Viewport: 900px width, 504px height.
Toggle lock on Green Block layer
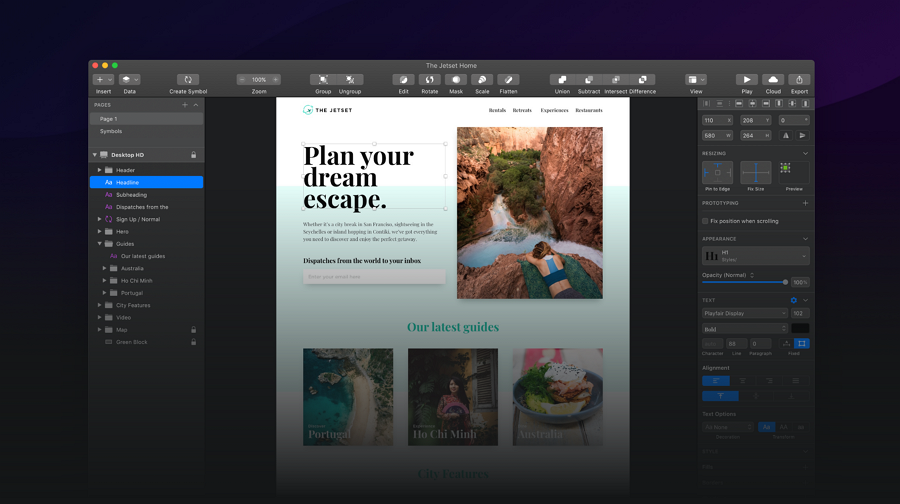point(193,342)
